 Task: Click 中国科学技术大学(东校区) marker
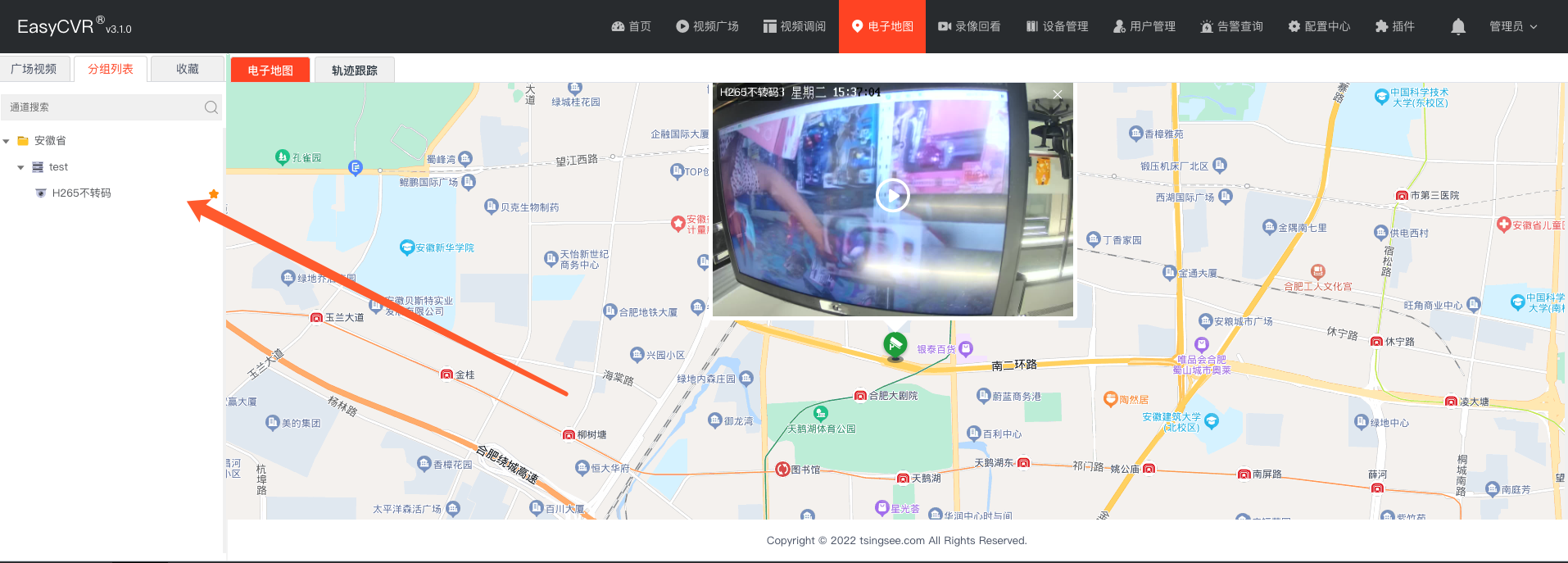pos(1382,98)
